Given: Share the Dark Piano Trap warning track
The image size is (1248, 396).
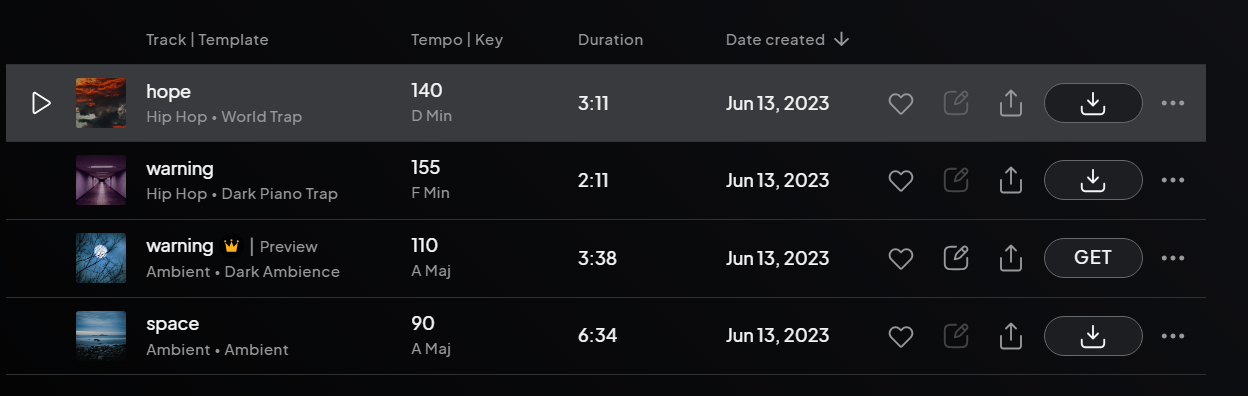Looking at the screenshot, I should (x=1011, y=180).
